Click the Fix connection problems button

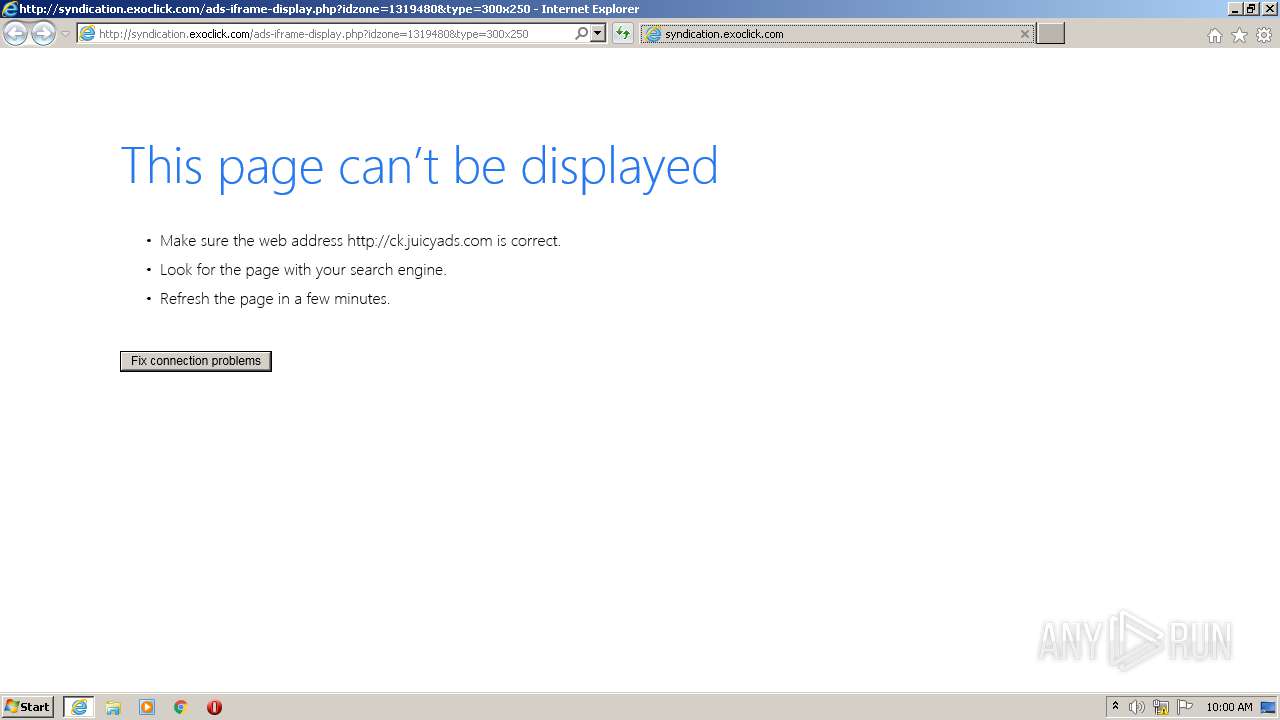pyautogui.click(x=196, y=361)
